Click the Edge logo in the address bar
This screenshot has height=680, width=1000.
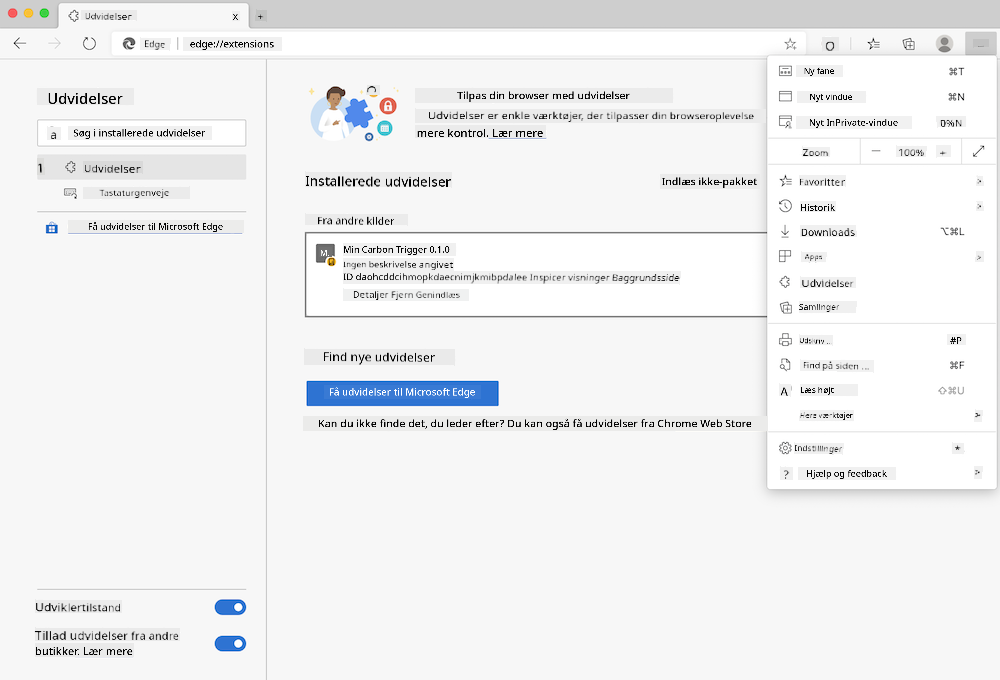coord(129,43)
